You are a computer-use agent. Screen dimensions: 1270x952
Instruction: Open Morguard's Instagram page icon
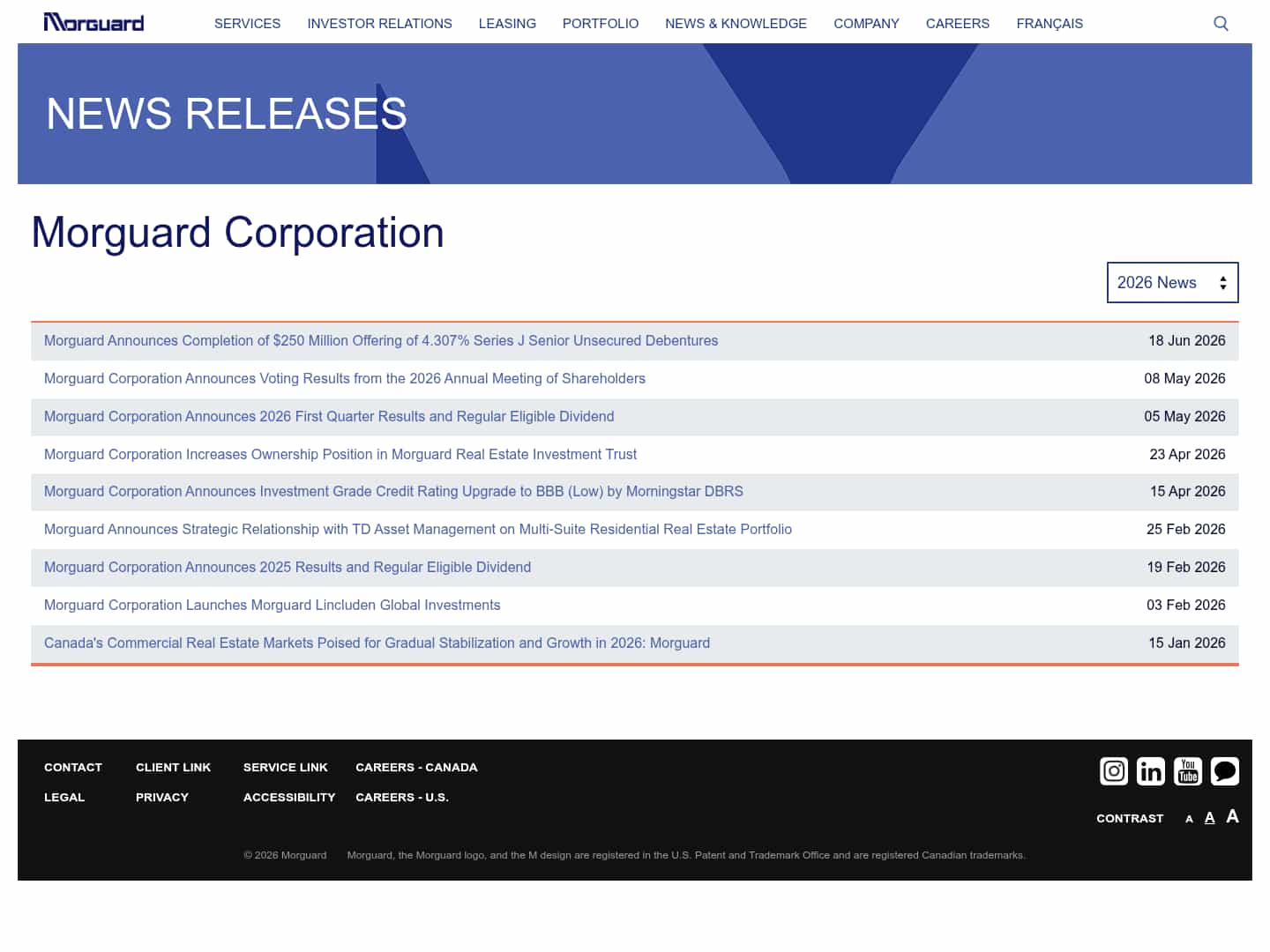coord(1114,771)
